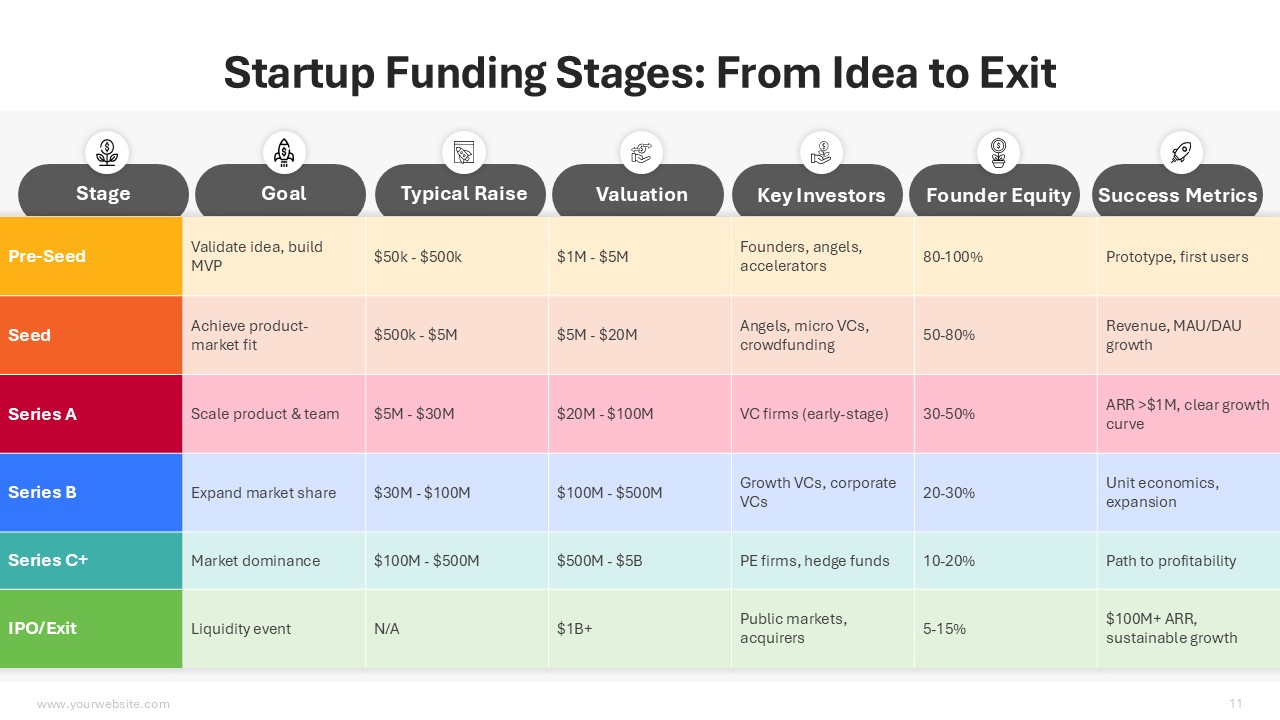The image size is (1280, 720).
Task: Click the Key Investors header pill
Action: 820,195
